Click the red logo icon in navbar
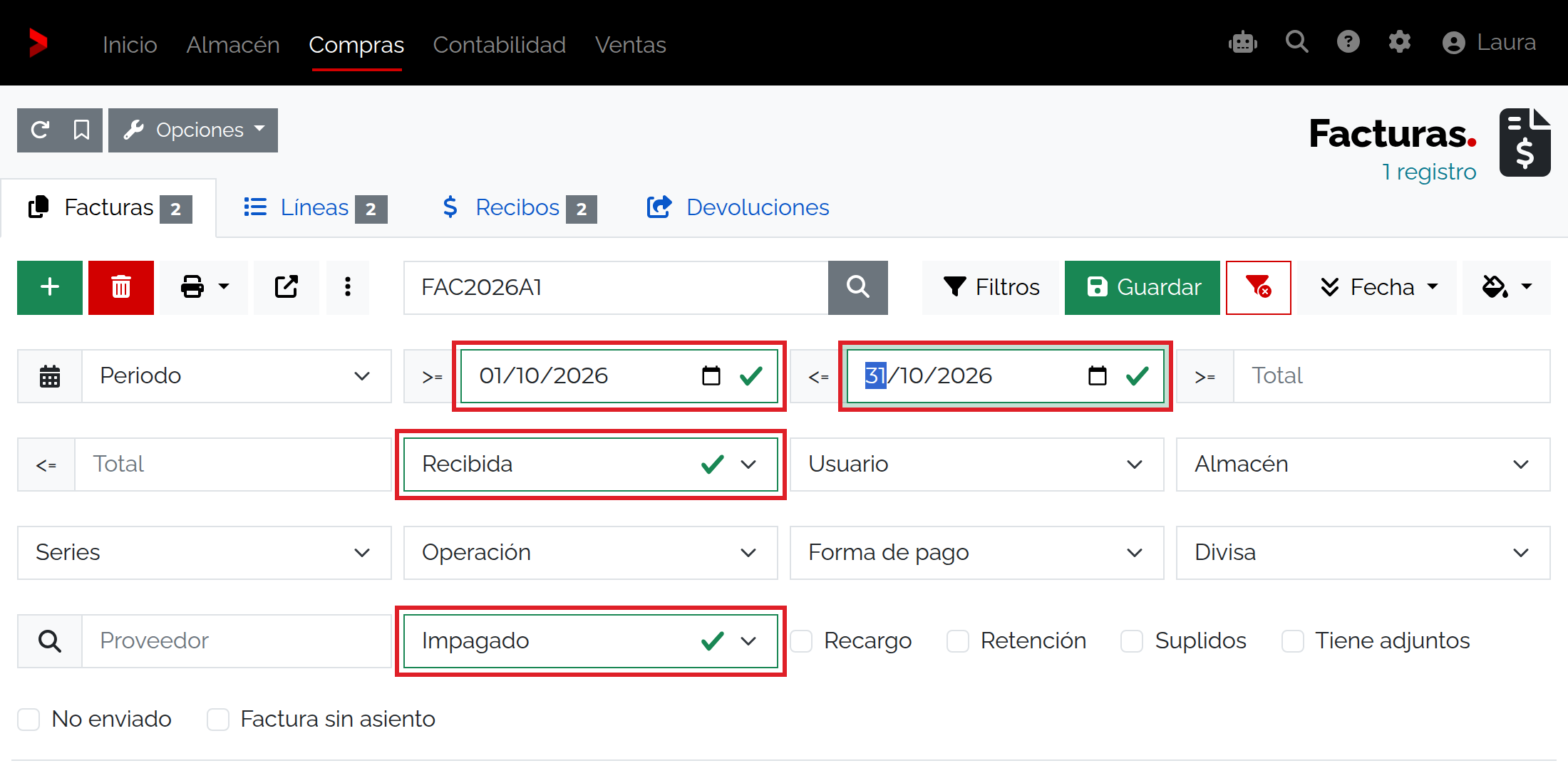 click(x=38, y=43)
